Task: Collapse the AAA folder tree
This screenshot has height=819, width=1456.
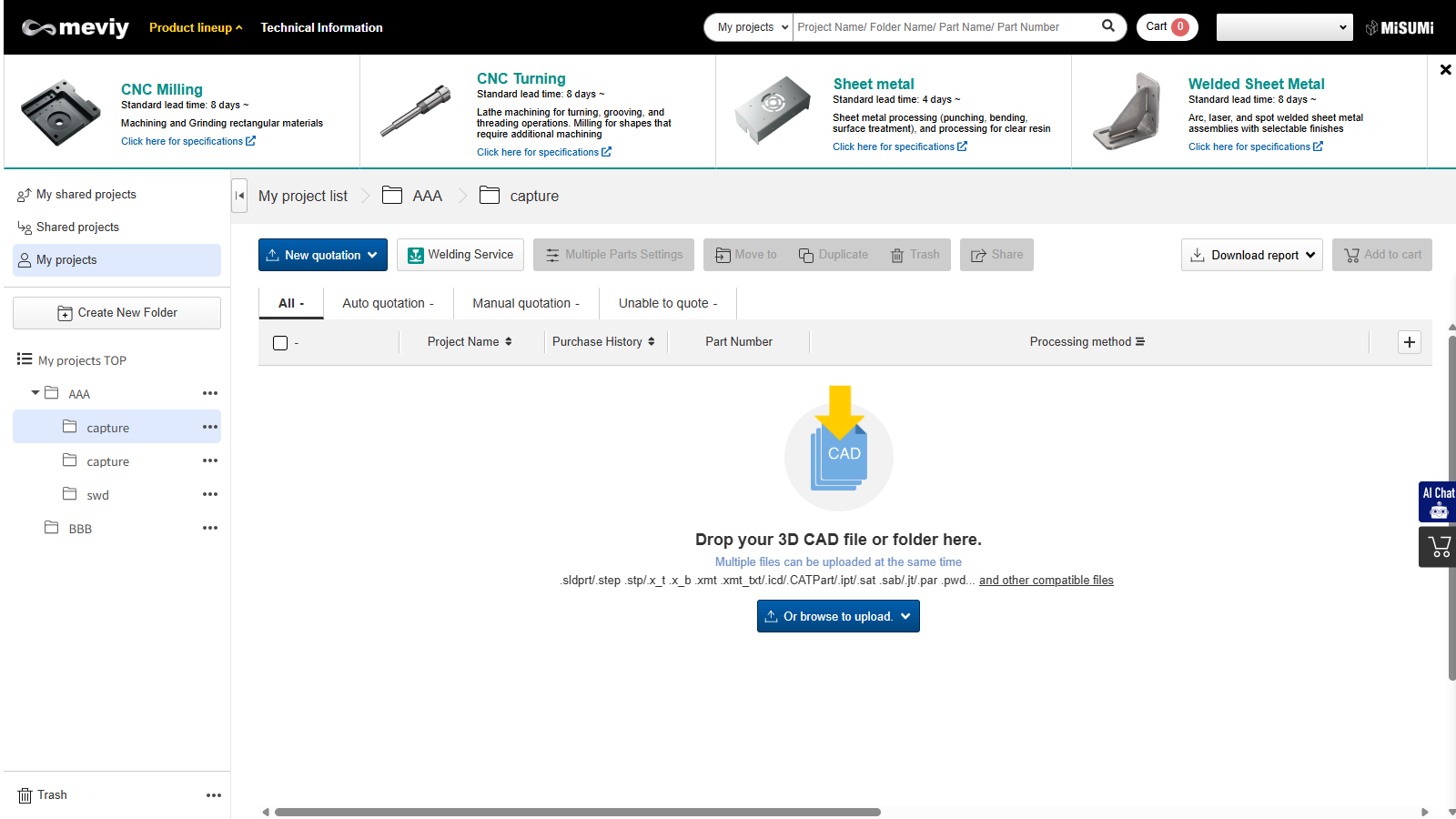Action: [35, 393]
